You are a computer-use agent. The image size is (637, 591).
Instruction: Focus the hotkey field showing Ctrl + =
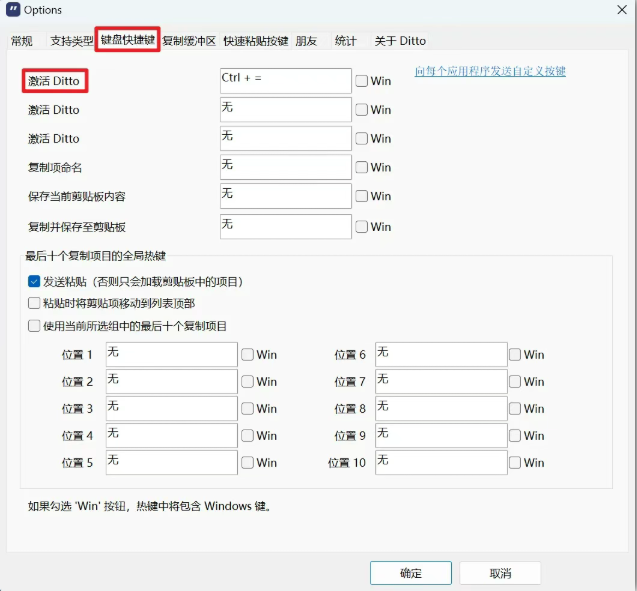pyautogui.click(x=286, y=81)
